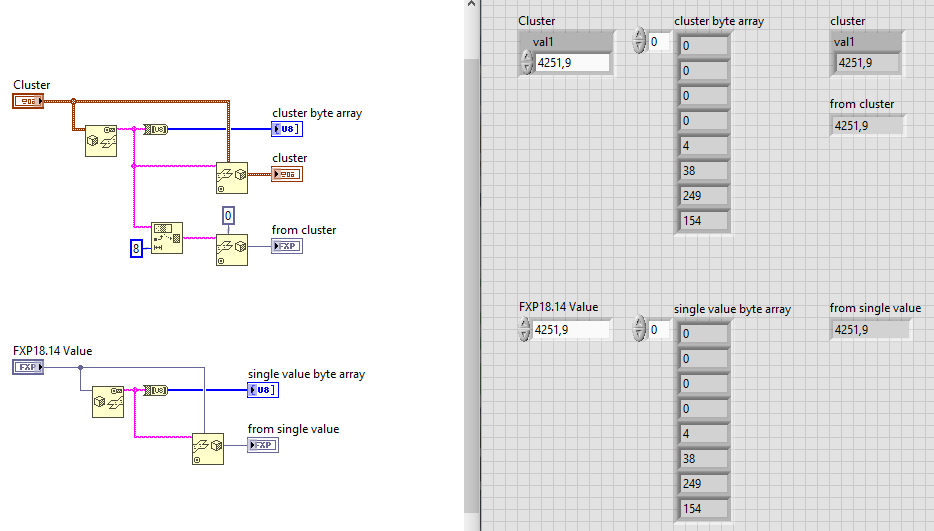Click the FXP18.14 Value front panel stepper
Viewport: 934px width, 531px height.
click(x=525, y=330)
